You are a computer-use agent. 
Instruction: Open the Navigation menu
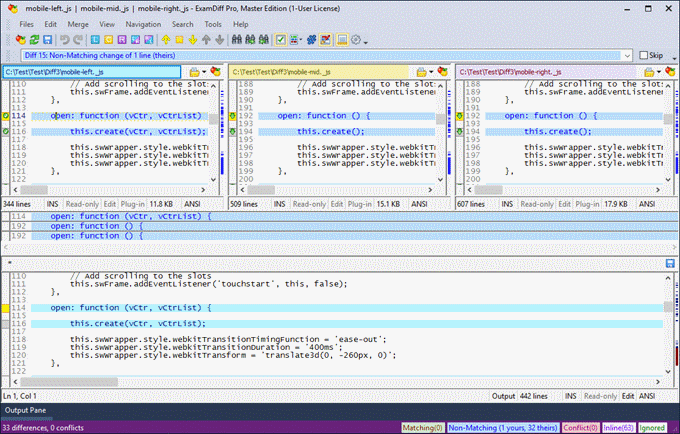click(143, 24)
